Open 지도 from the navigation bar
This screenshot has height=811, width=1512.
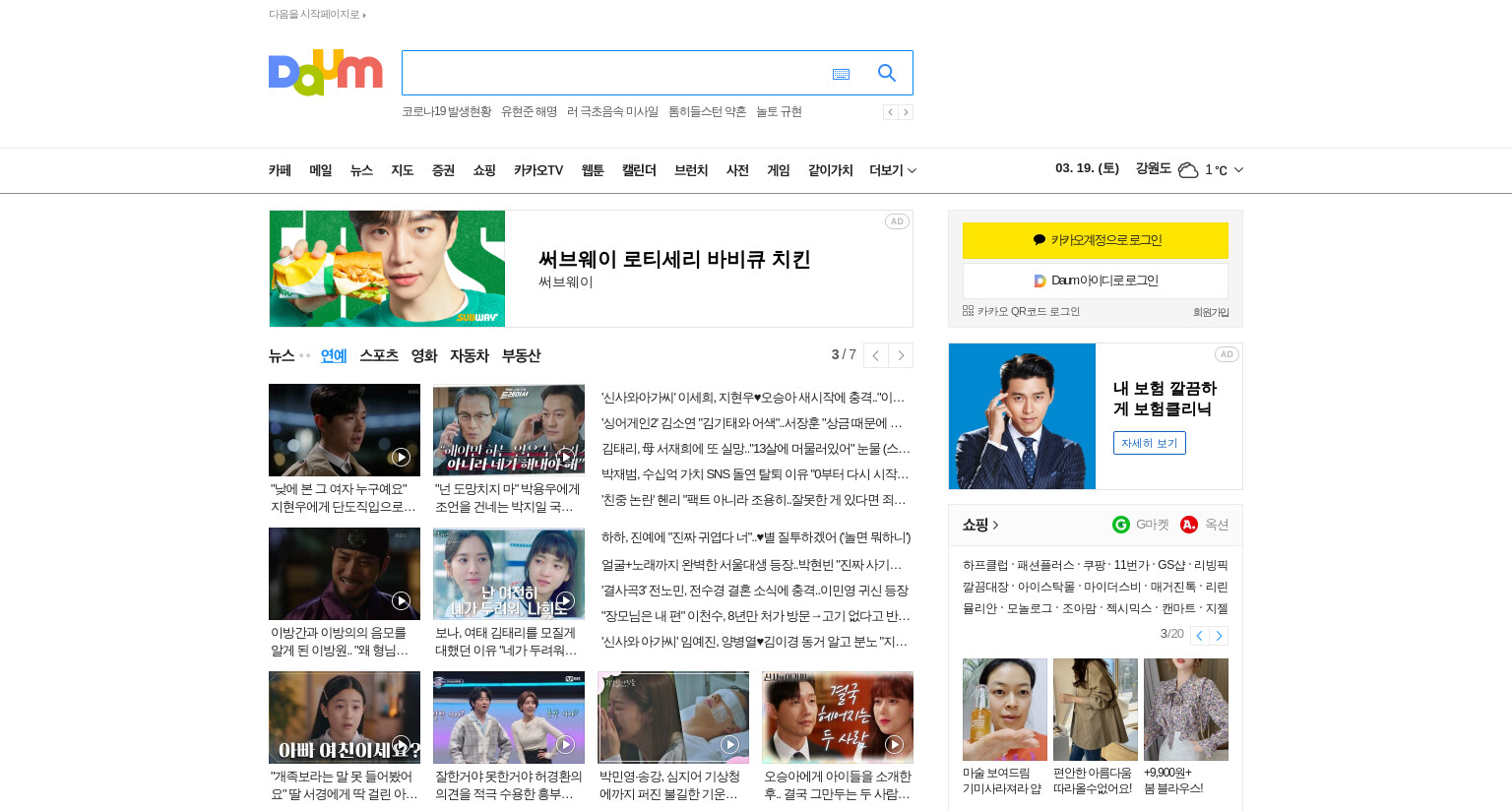(x=402, y=170)
